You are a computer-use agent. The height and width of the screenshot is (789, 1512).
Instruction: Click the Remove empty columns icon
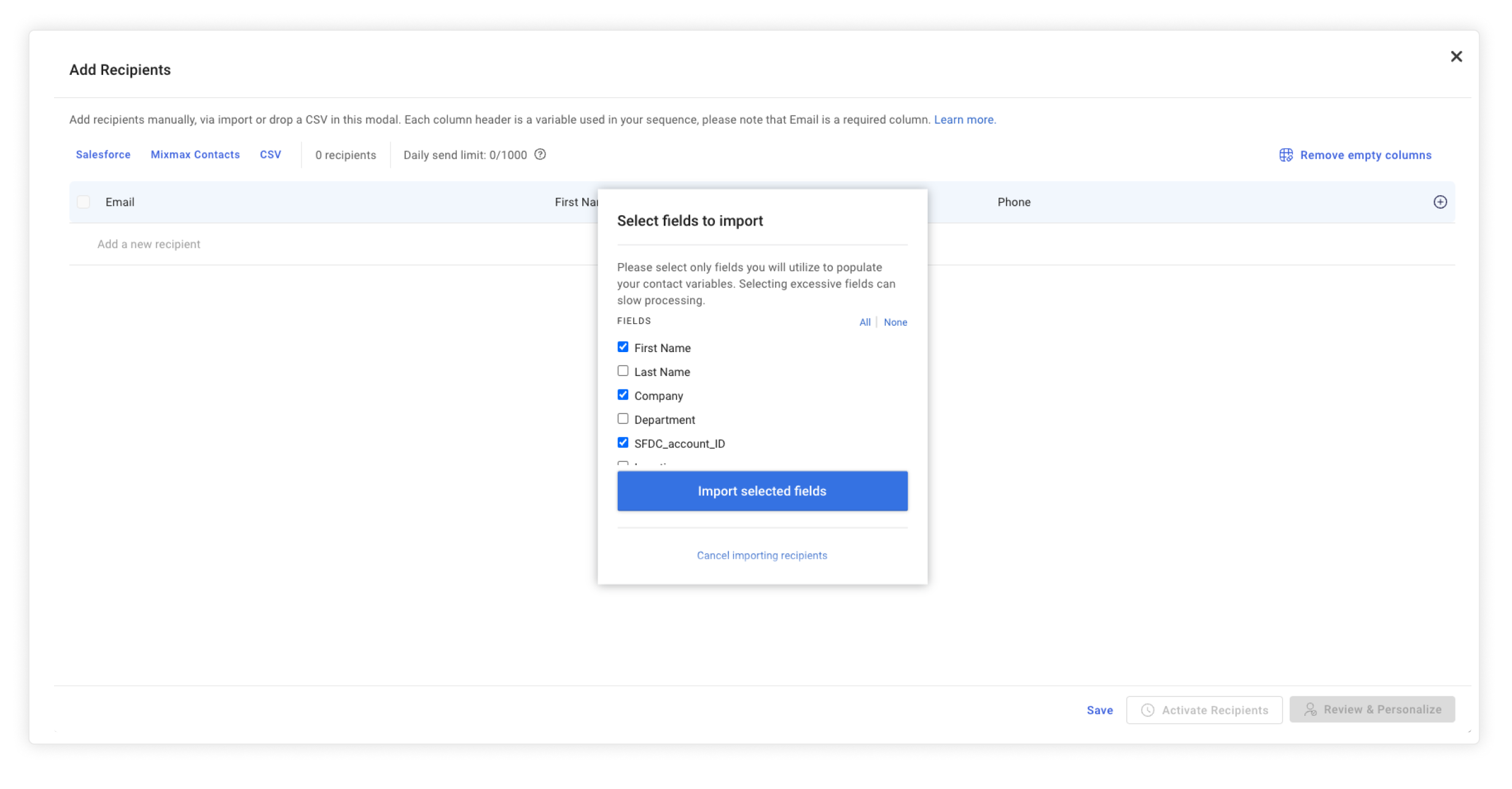1286,155
